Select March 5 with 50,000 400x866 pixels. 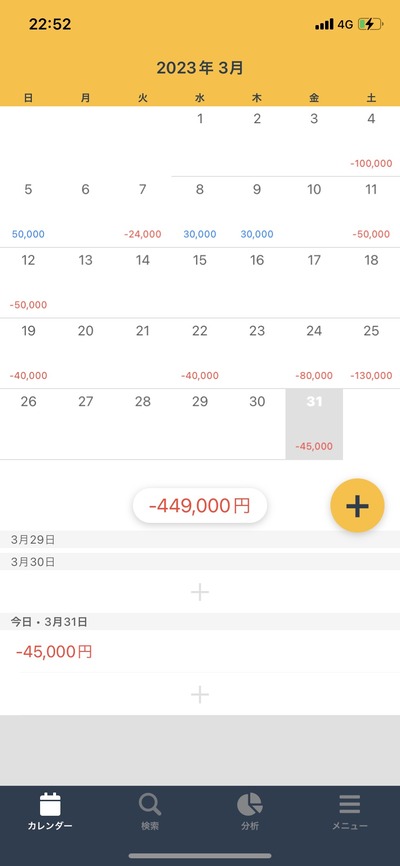28,212
